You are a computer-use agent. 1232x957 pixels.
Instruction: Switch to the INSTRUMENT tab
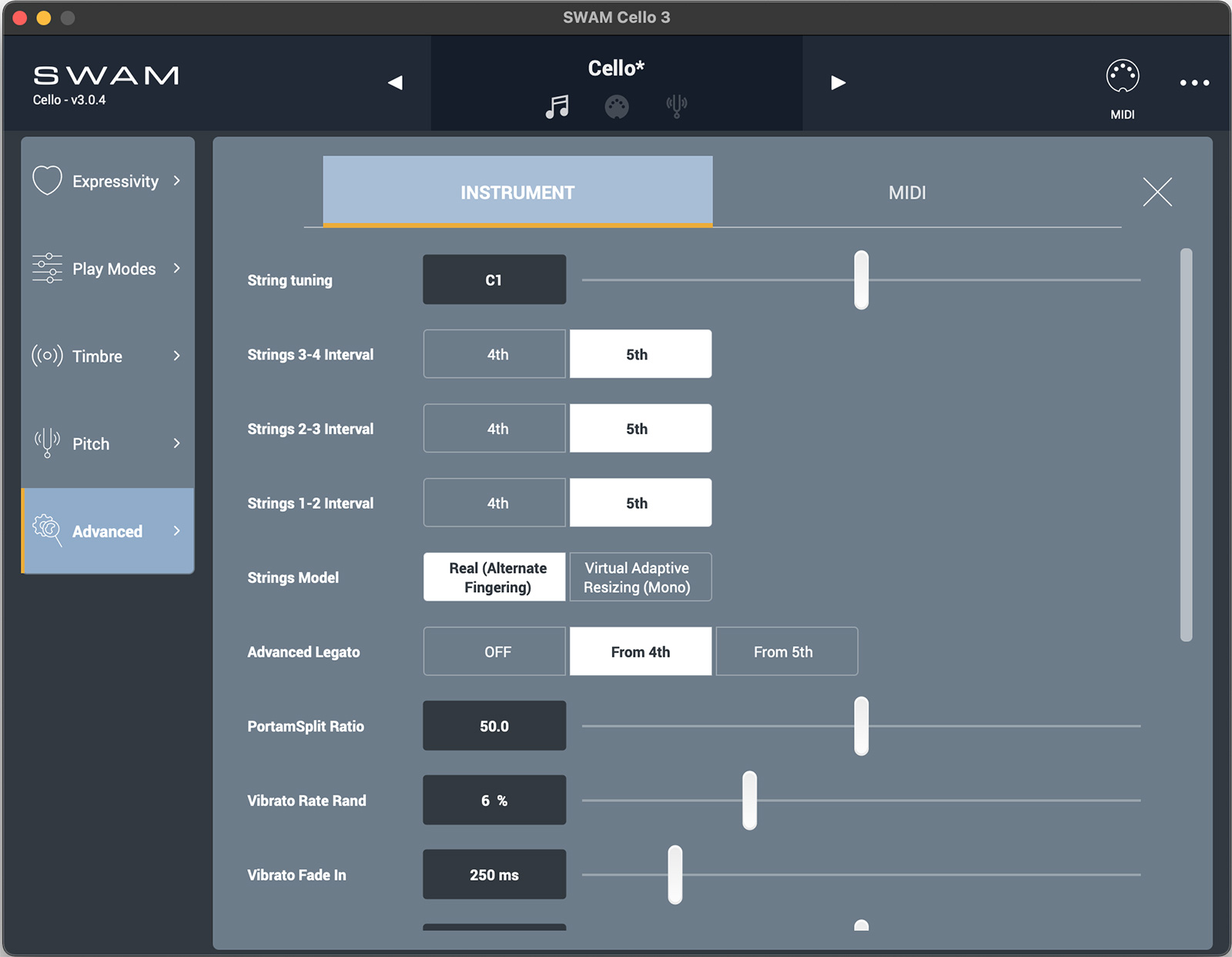[x=517, y=192]
